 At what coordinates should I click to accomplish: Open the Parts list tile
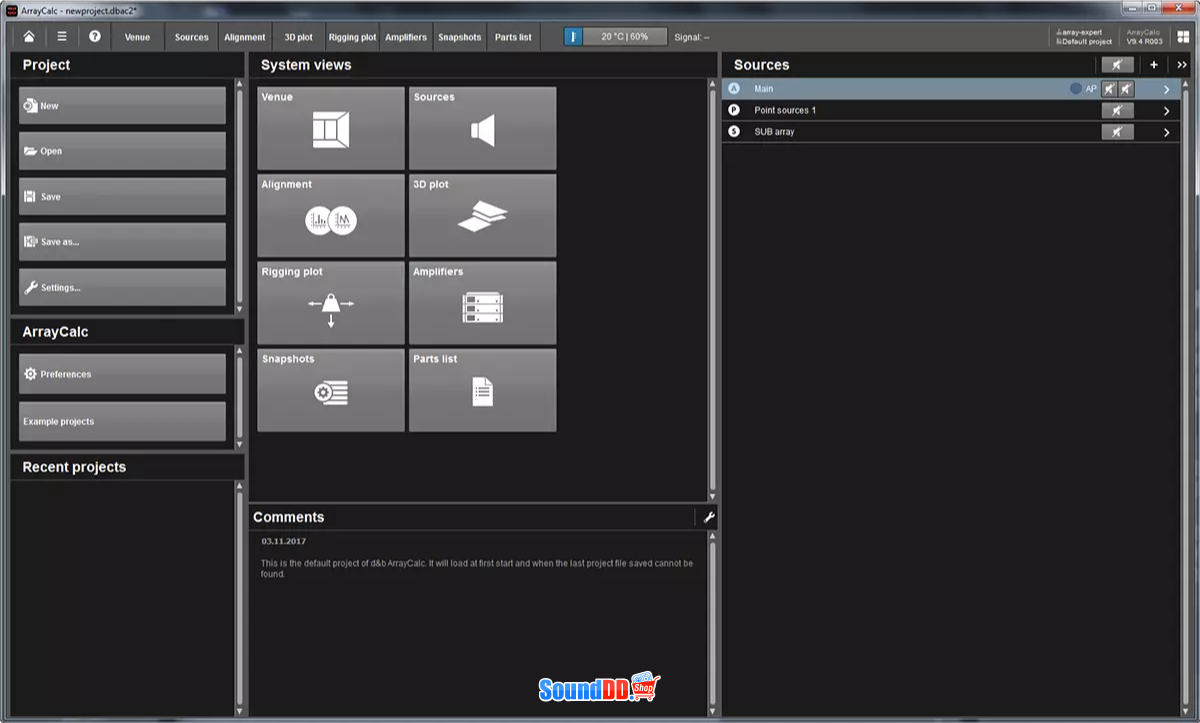point(483,390)
